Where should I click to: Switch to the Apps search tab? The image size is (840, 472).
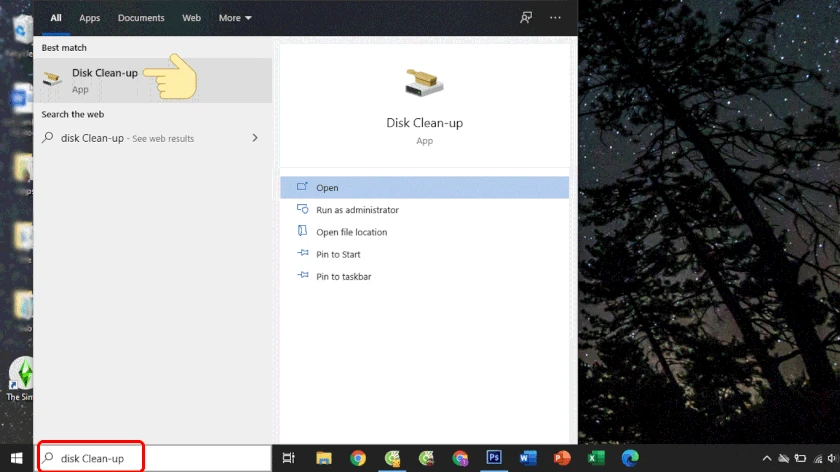click(x=89, y=18)
